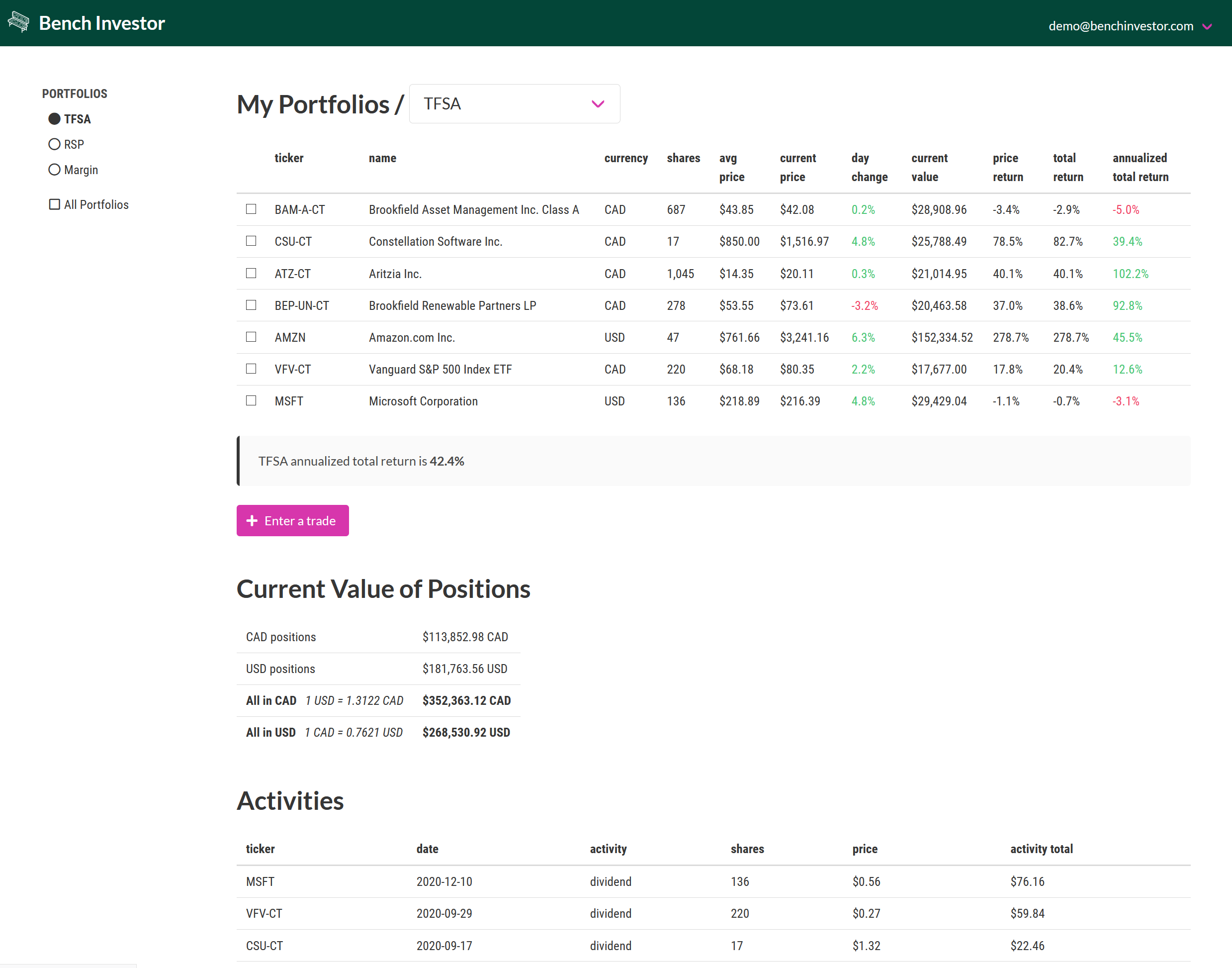This screenshot has height=968, width=1232.
Task: Click the pink chevron in TFSA dropdown
Action: [598, 103]
